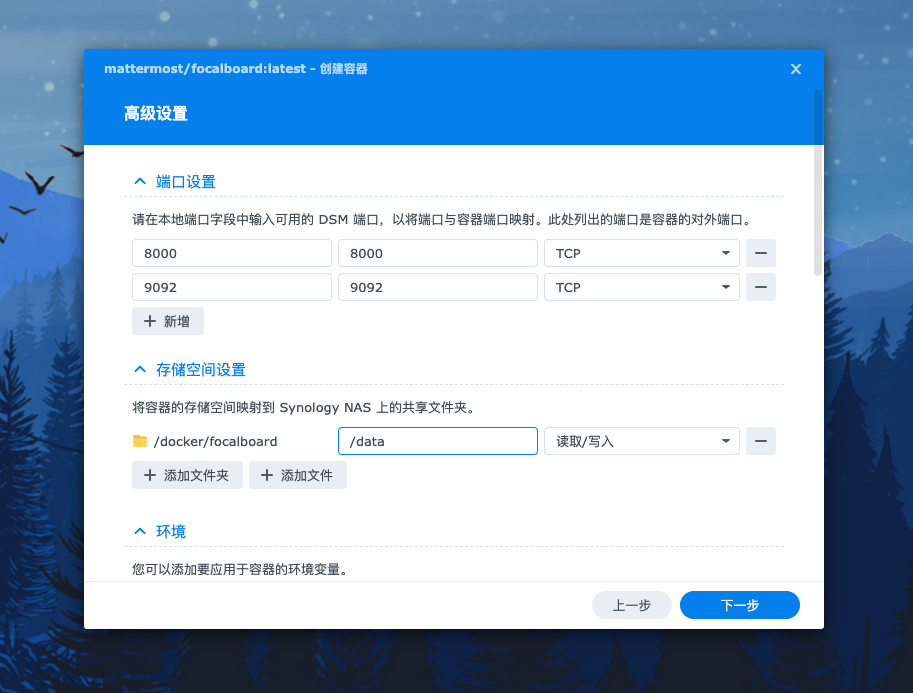Click 添加文件 button
913x693 pixels.
298,475
